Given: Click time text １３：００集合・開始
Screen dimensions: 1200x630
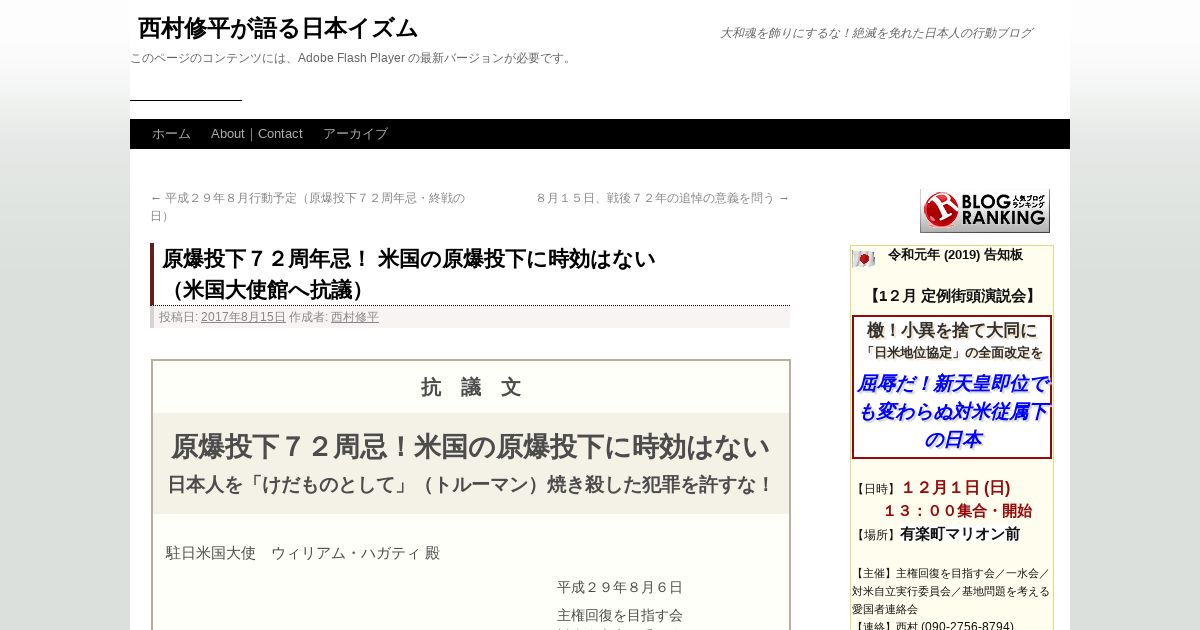Looking at the screenshot, I should point(957,511).
